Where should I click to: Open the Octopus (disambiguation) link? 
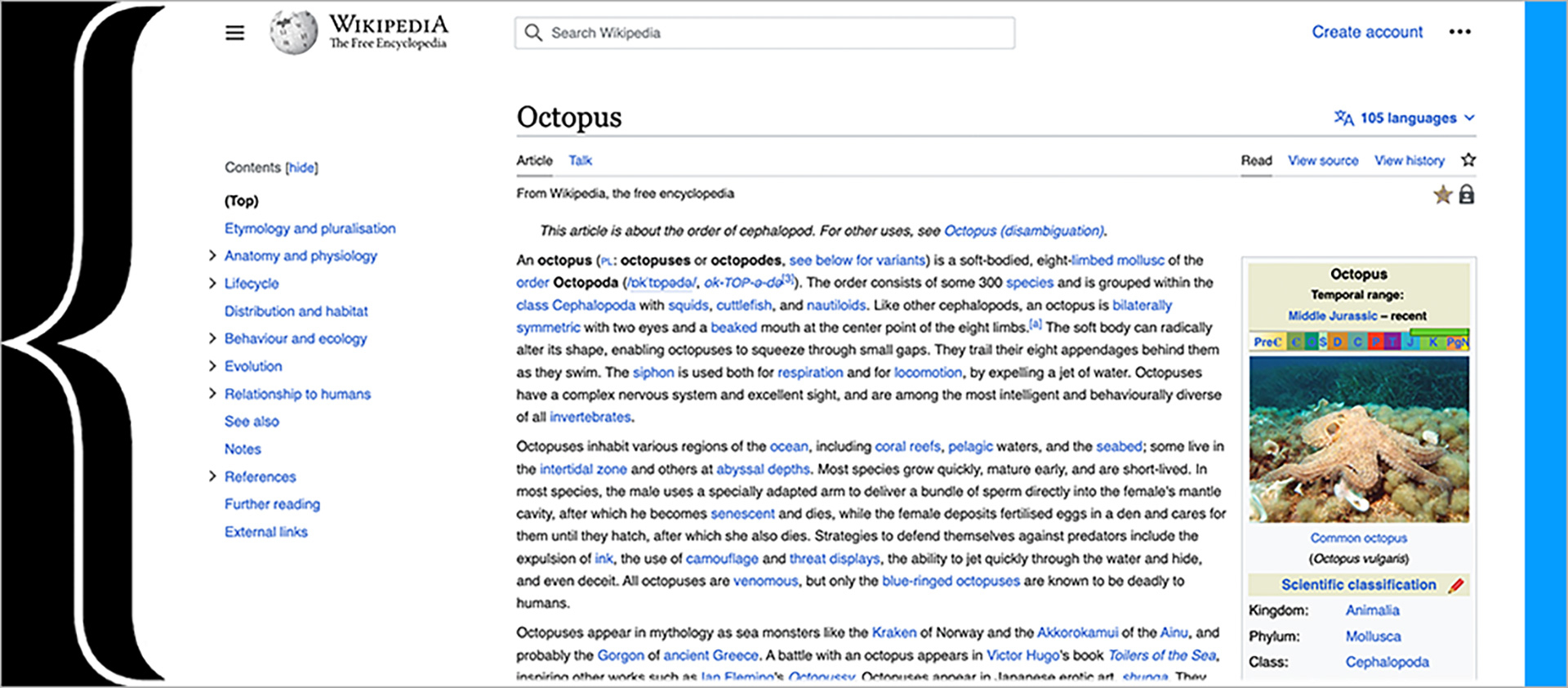coord(1023,231)
